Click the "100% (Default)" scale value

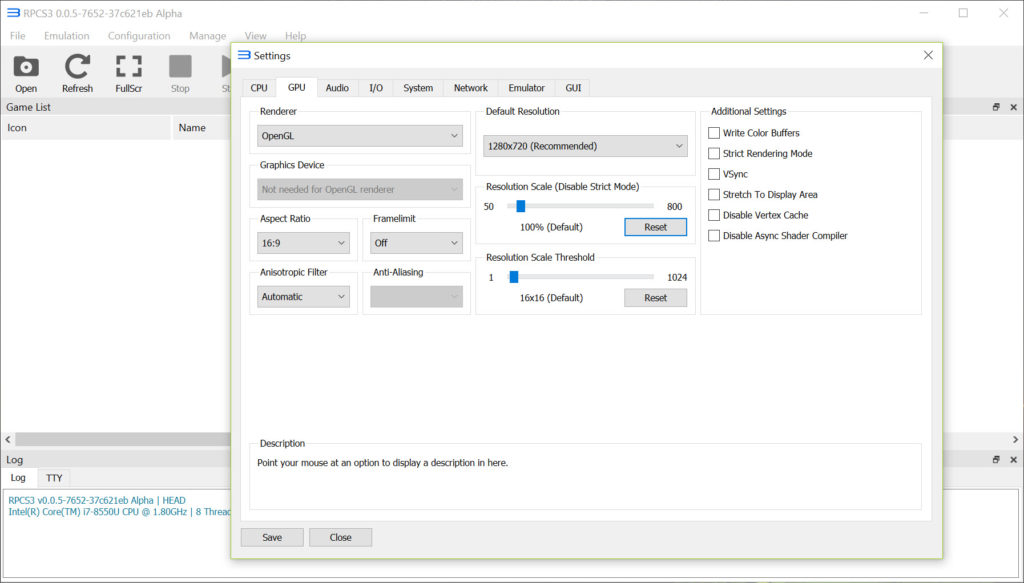[x=551, y=227]
